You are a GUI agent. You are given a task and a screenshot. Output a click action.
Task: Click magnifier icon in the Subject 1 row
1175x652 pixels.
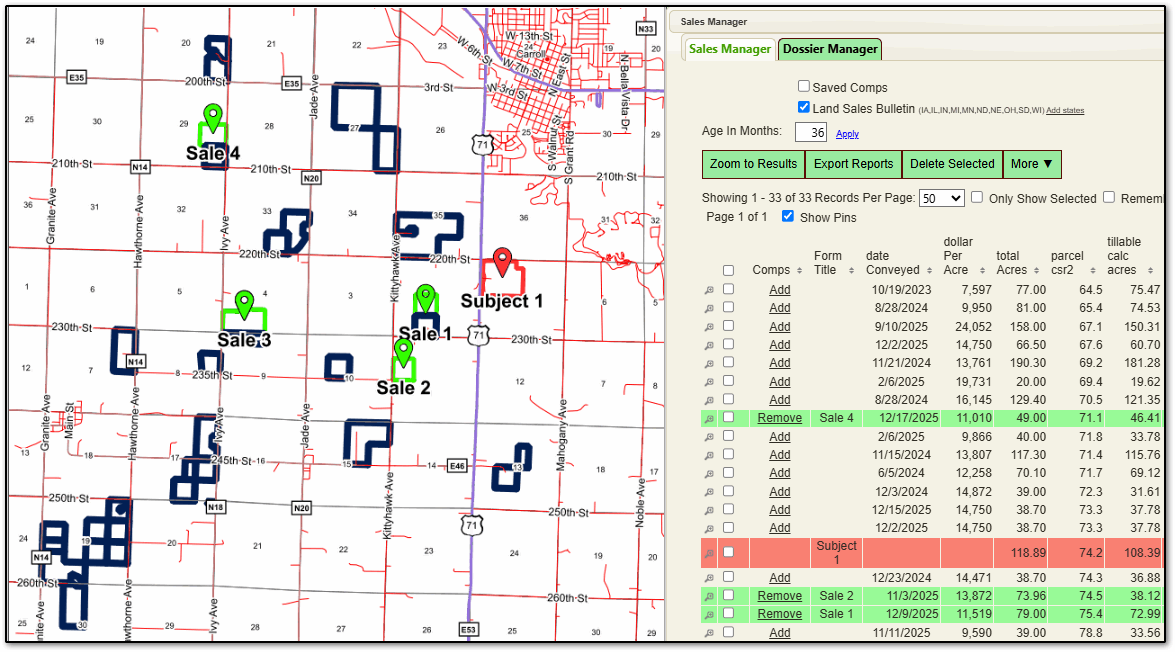pyautogui.click(x=709, y=554)
